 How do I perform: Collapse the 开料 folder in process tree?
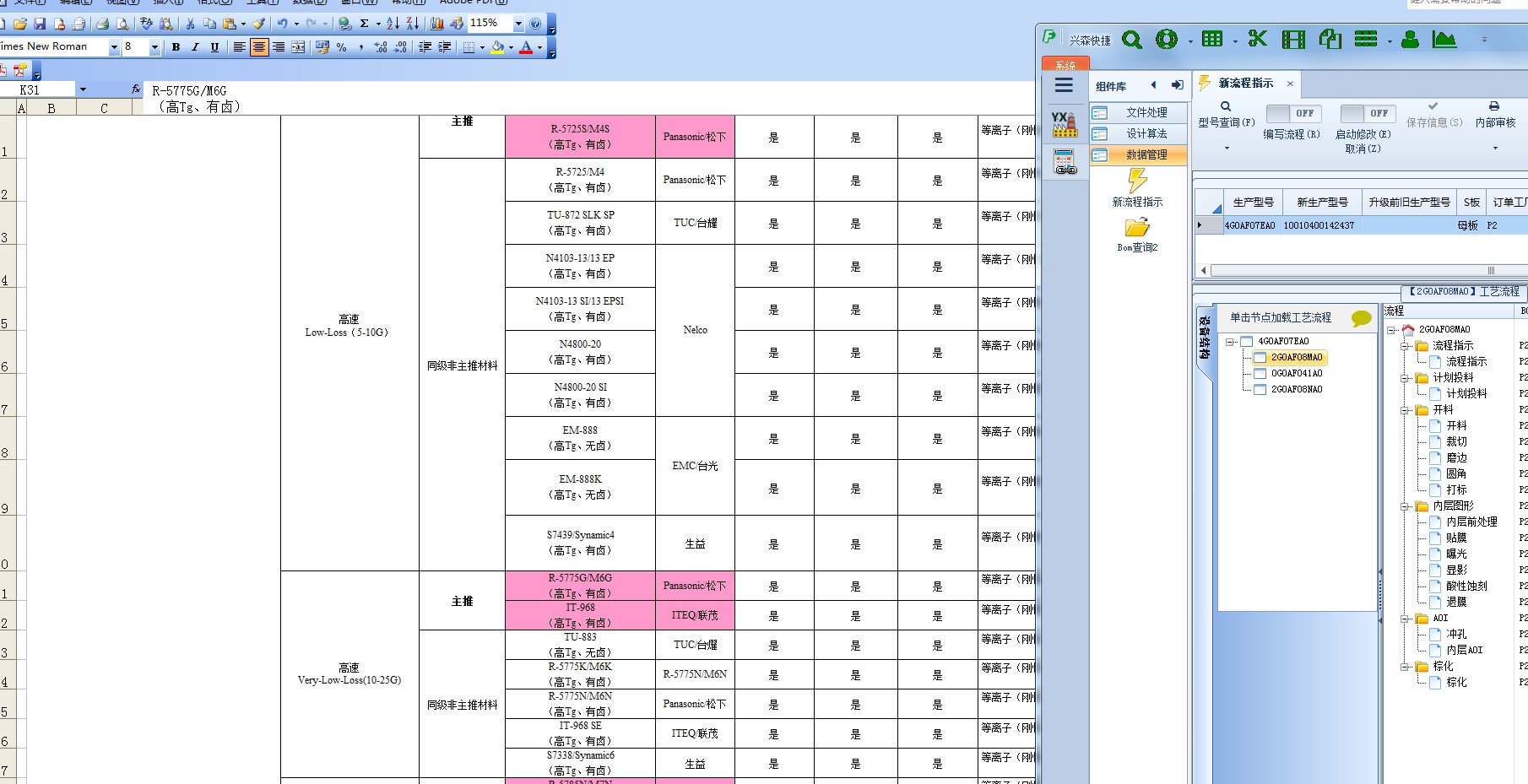pos(1406,410)
